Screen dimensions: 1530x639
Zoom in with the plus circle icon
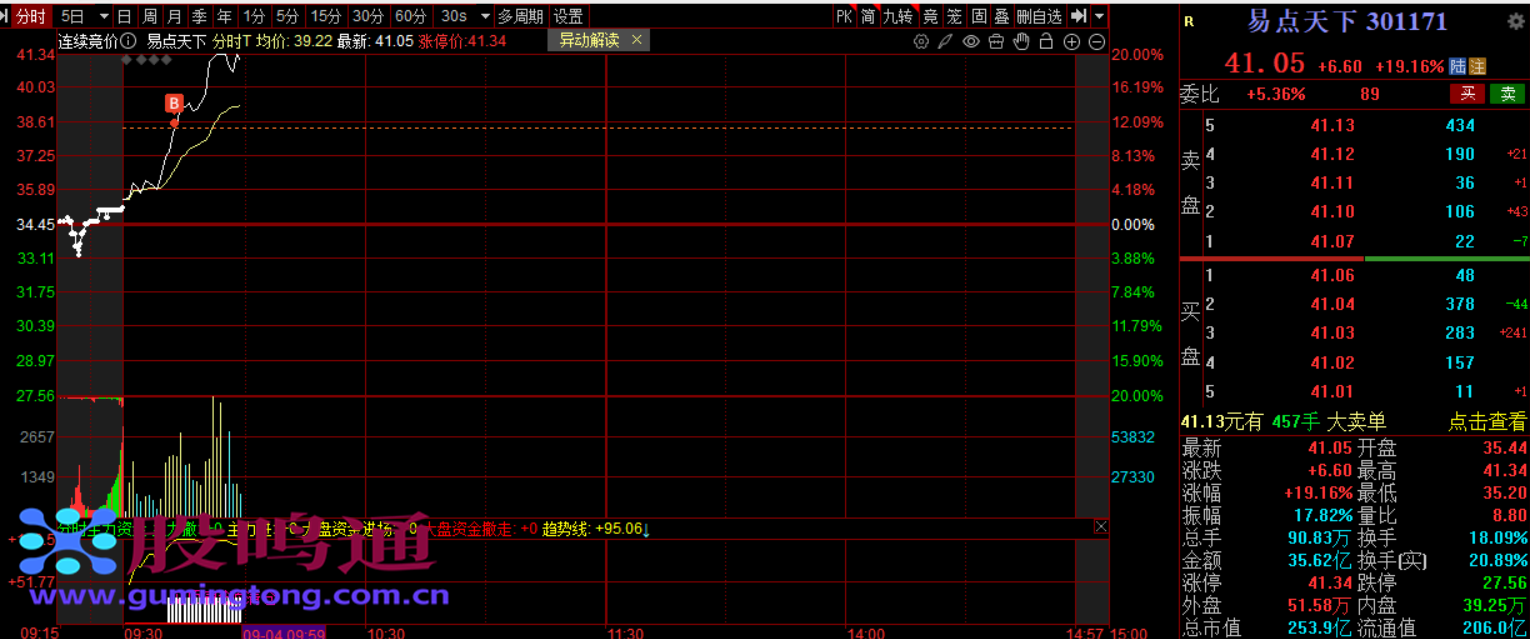[1071, 41]
